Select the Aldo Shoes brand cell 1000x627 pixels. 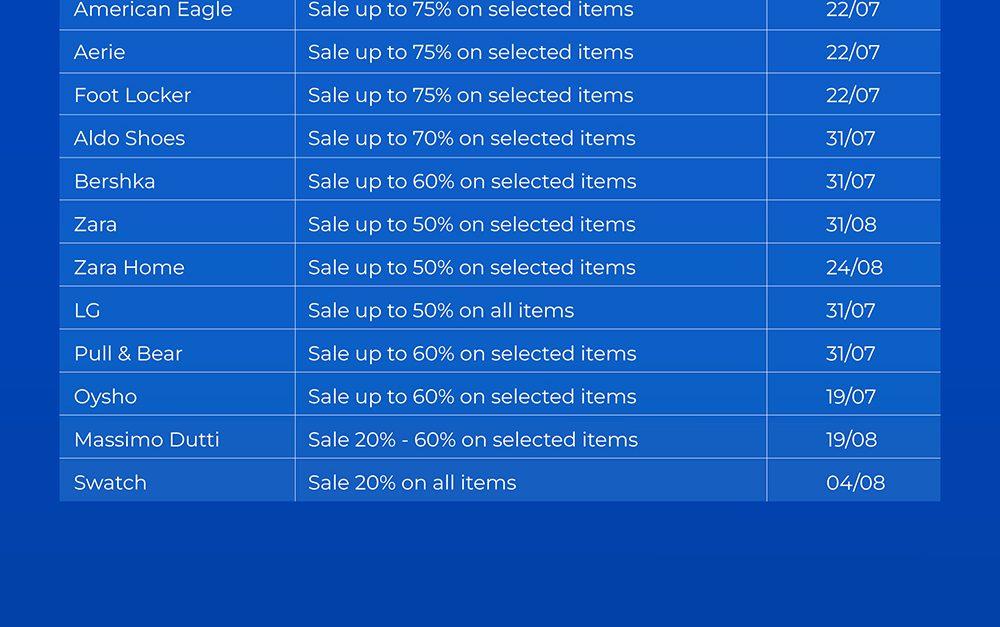(x=129, y=138)
